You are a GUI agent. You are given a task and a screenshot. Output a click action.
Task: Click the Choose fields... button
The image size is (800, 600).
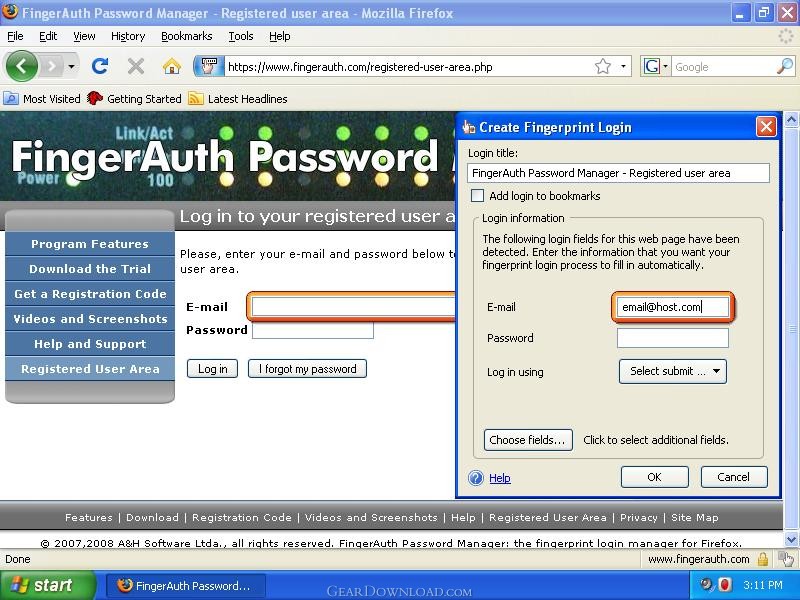click(x=528, y=440)
